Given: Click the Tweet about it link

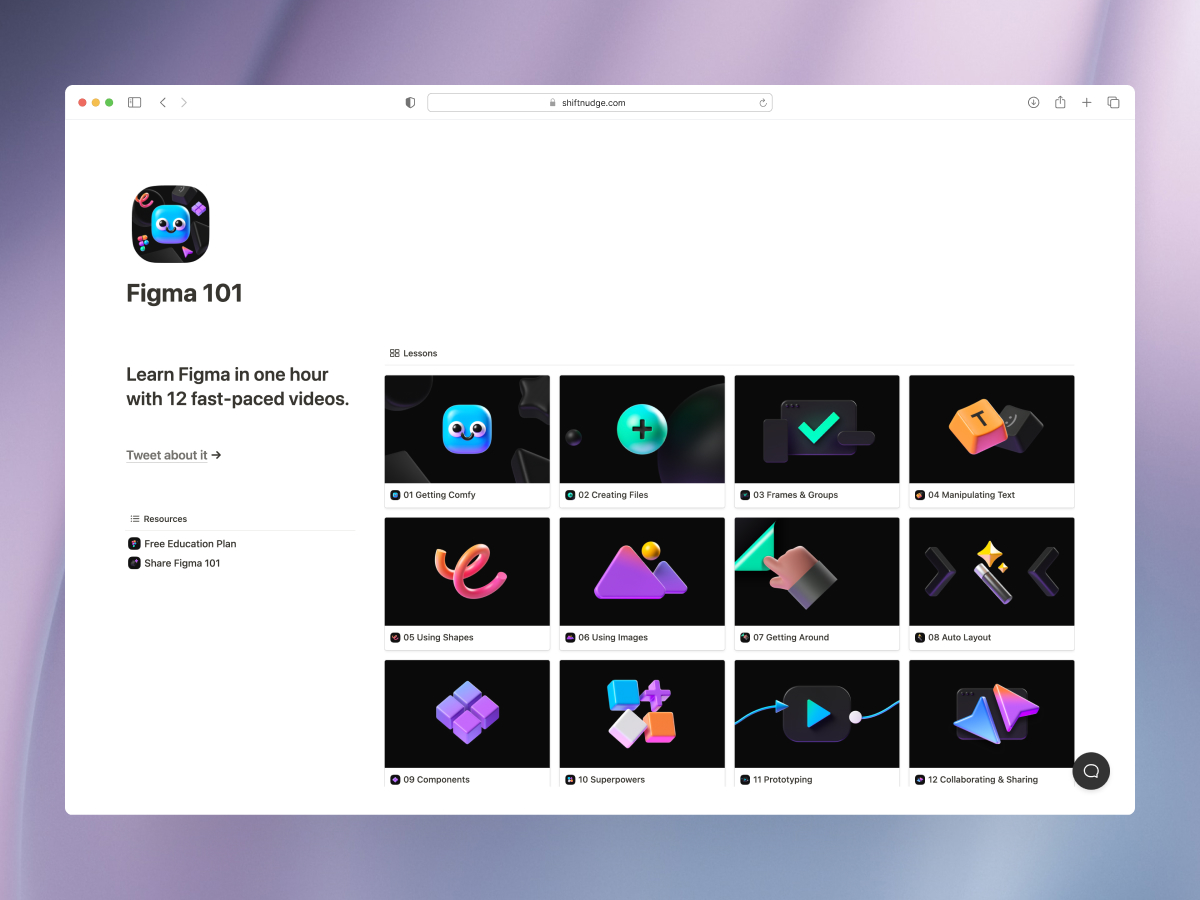Looking at the screenshot, I should pos(166,455).
